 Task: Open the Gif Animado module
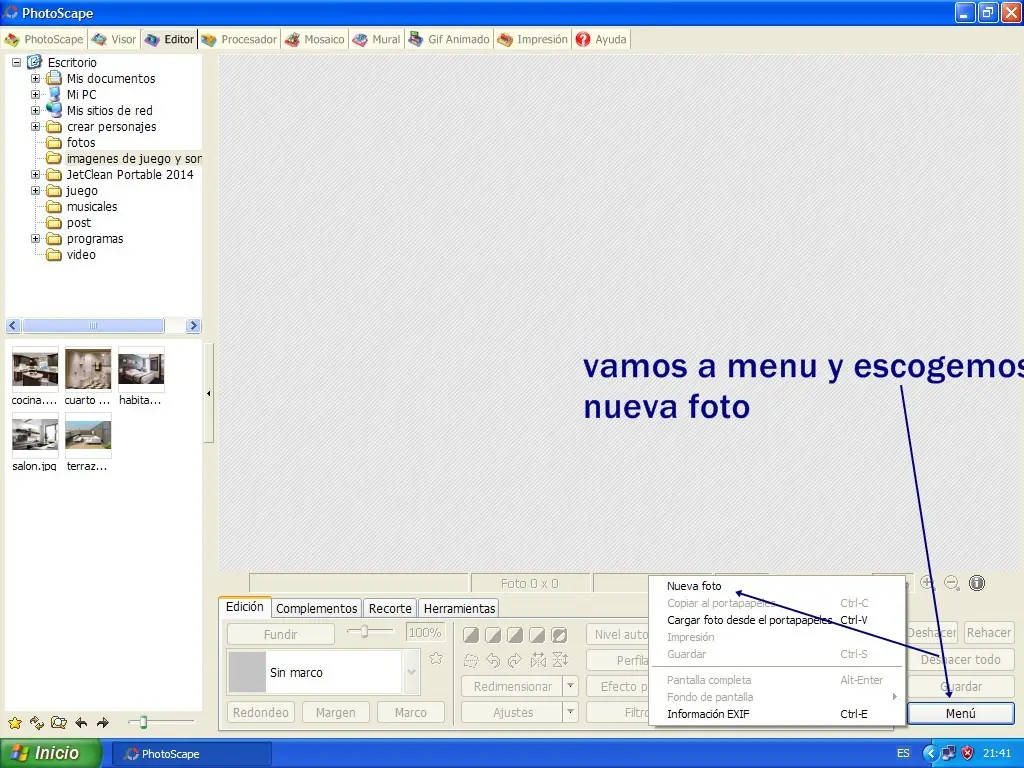tap(449, 39)
